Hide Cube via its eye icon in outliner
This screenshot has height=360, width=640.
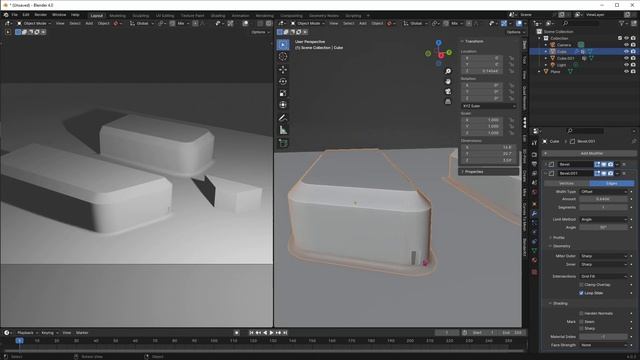(626, 51)
